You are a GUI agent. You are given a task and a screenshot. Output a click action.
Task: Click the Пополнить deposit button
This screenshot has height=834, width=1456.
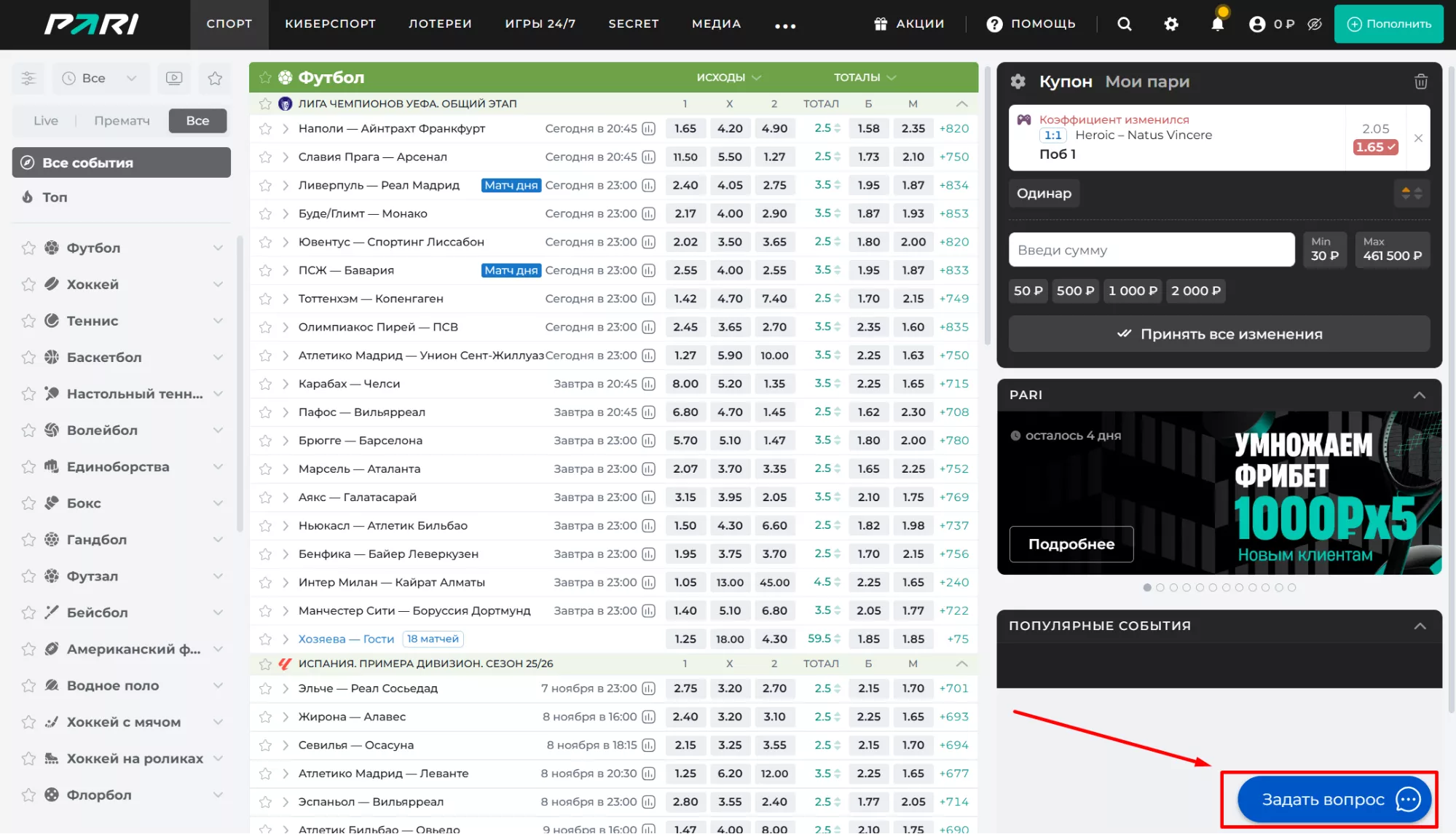coord(1388,24)
